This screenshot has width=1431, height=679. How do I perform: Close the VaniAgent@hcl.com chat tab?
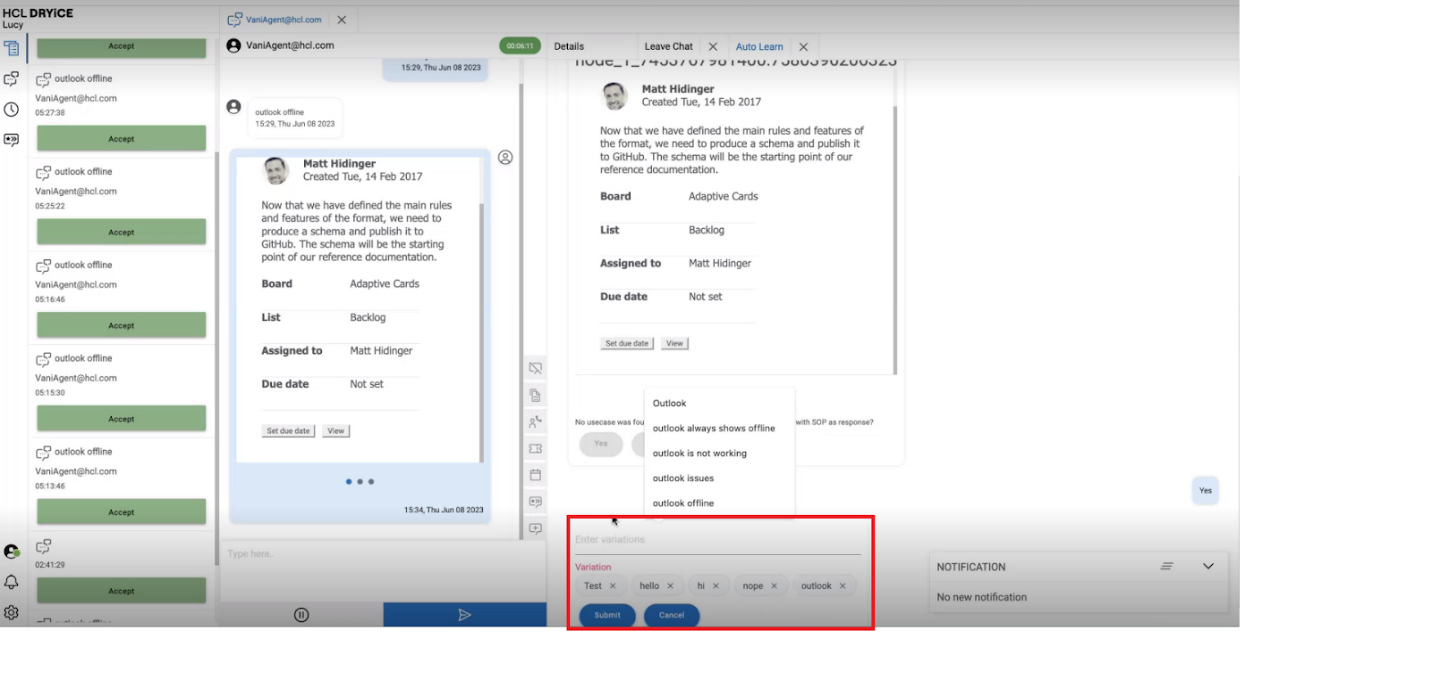click(x=341, y=19)
